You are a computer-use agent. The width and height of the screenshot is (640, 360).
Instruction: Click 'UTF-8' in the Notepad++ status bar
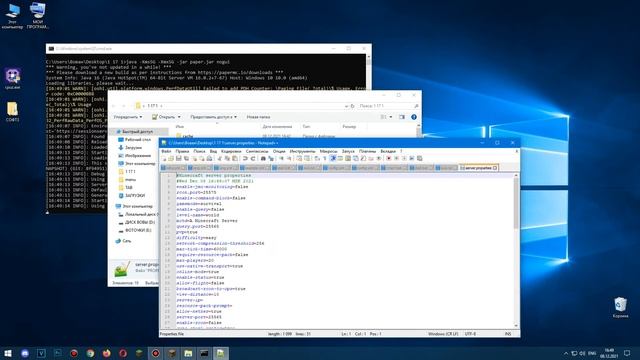(x=470, y=334)
